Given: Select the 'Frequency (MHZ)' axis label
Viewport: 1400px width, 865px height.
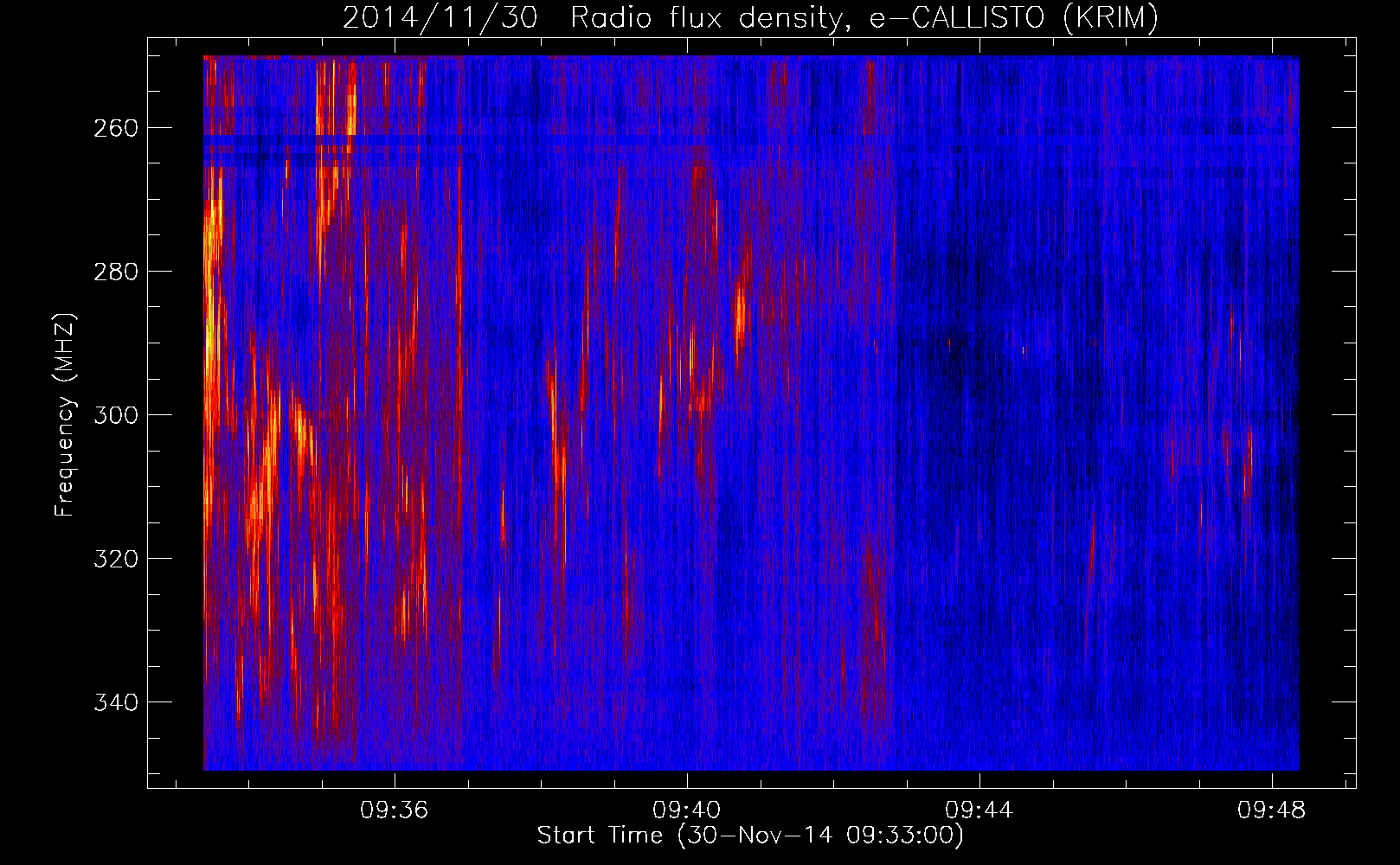Looking at the screenshot, I should click(65, 414).
